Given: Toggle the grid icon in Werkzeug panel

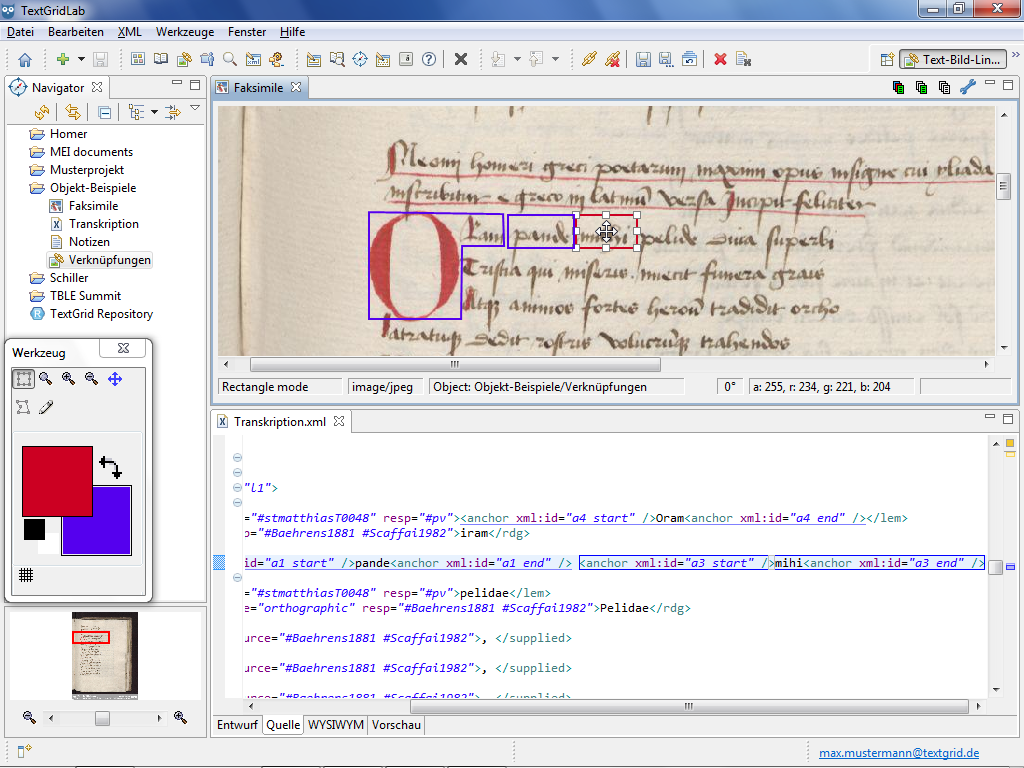Looking at the screenshot, I should [x=26, y=575].
